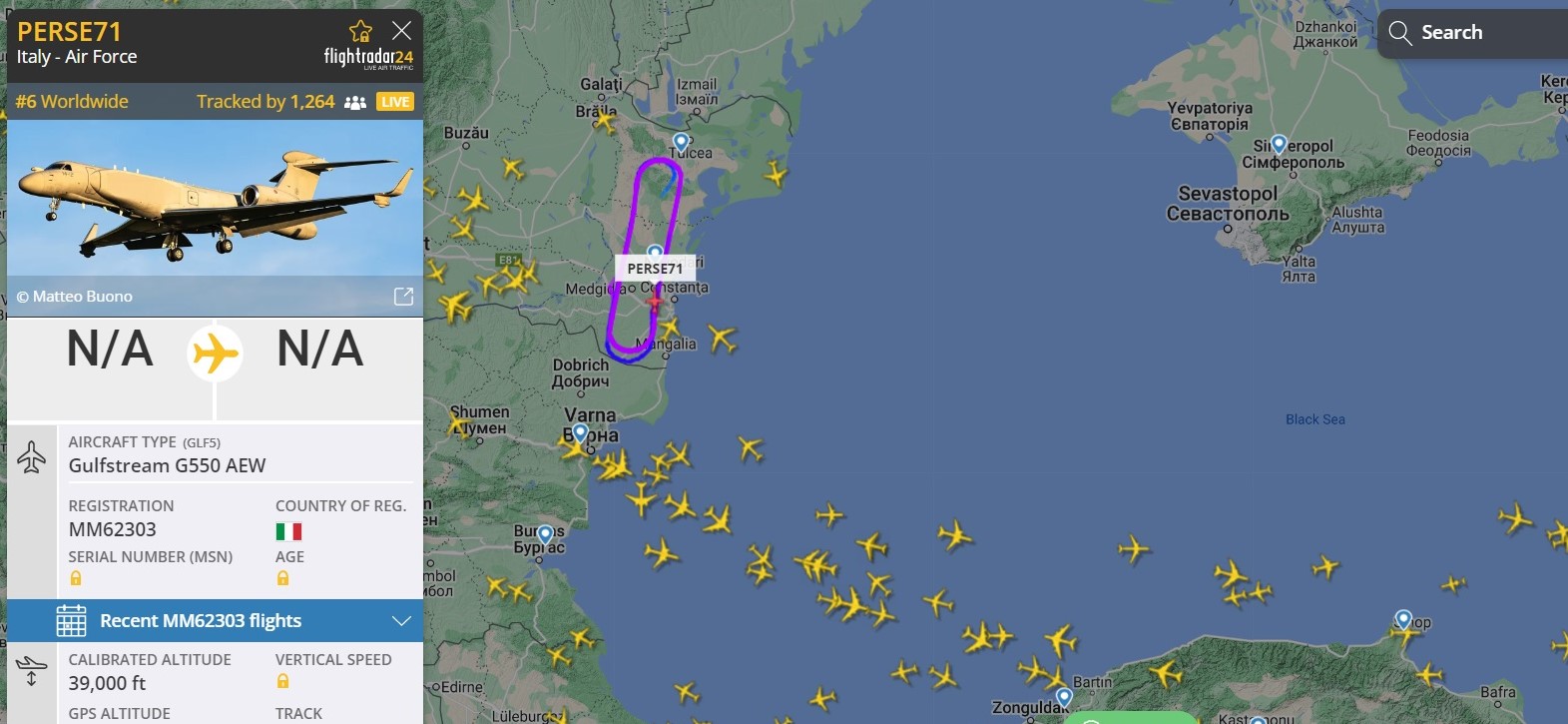The height and width of the screenshot is (724, 1568).
Task: Click the Simferopol airport pin marker
Action: (x=1279, y=146)
